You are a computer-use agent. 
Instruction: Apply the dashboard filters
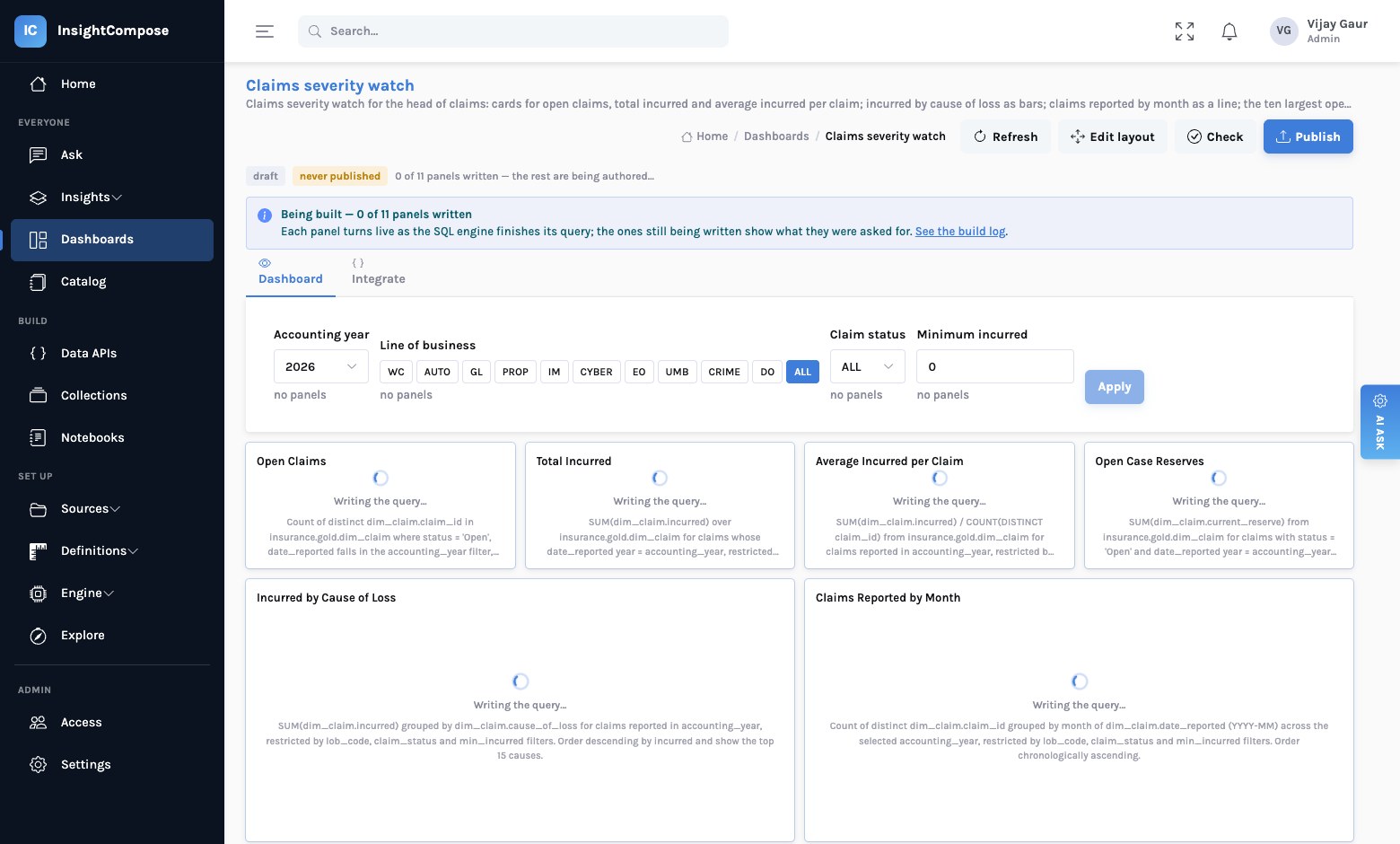[1115, 387]
